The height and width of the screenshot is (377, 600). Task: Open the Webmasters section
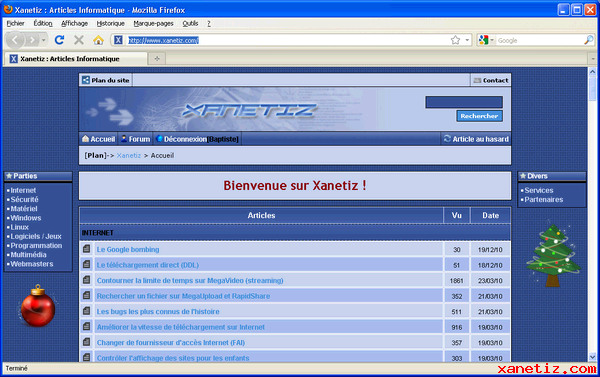(x=32, y=264)
